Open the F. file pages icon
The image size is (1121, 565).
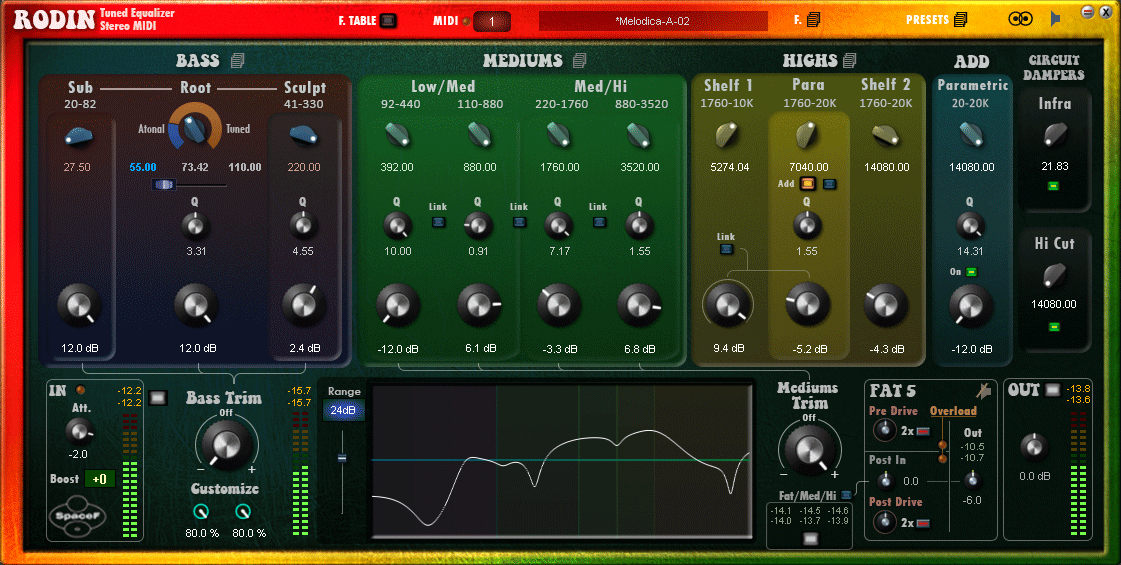pos(814,21)
